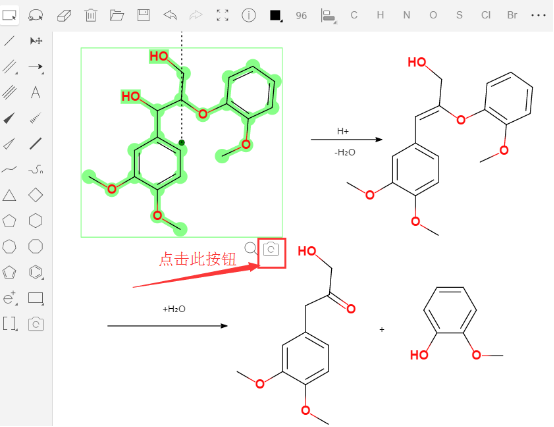Click the magnifier icon below the selection
The width and height of the screenshot is (554, 427).
click(251, 249)
